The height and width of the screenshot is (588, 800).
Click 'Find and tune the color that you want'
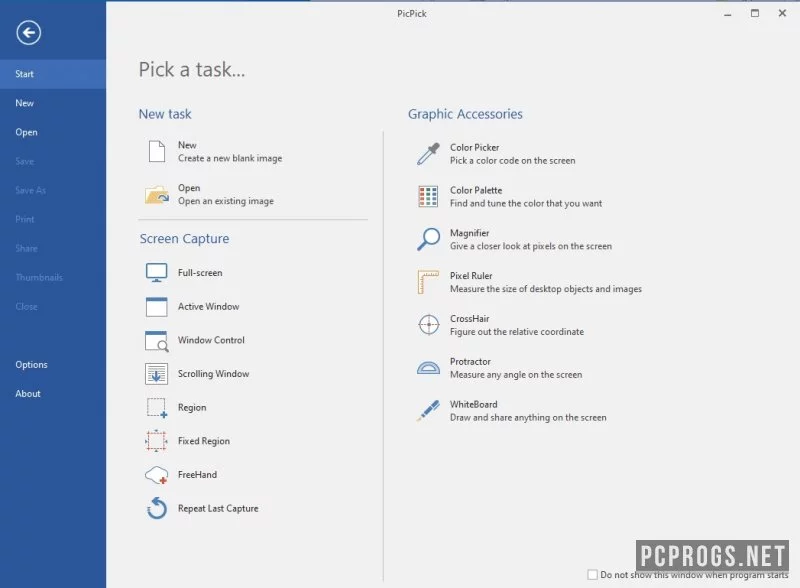(526, 203)
